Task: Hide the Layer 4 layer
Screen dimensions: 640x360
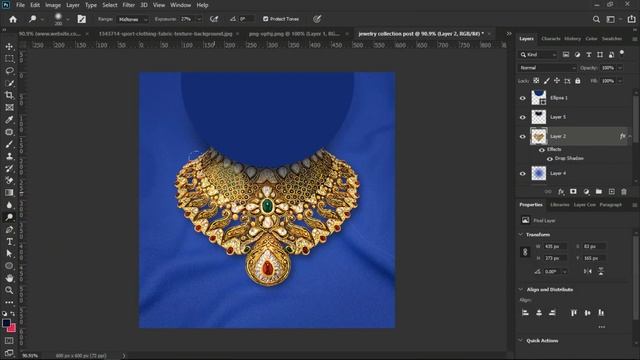Action: click(x=522, y=173)
